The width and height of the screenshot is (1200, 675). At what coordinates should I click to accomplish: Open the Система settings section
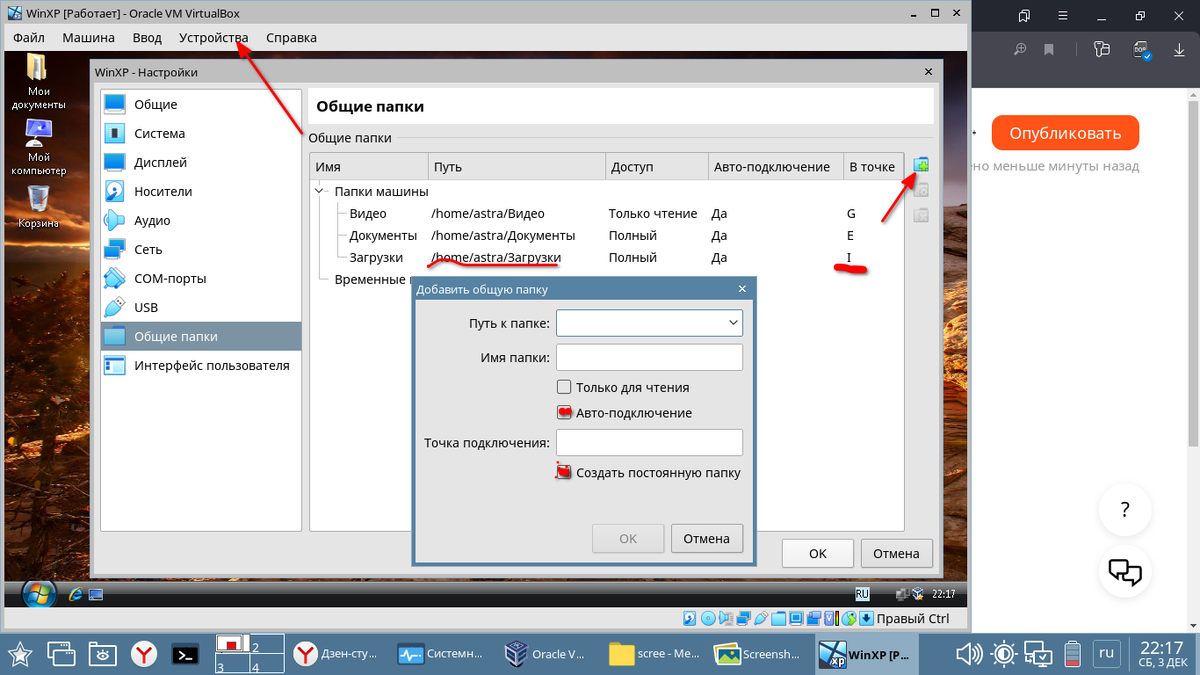pyautogui.click(x=200, y=133)
